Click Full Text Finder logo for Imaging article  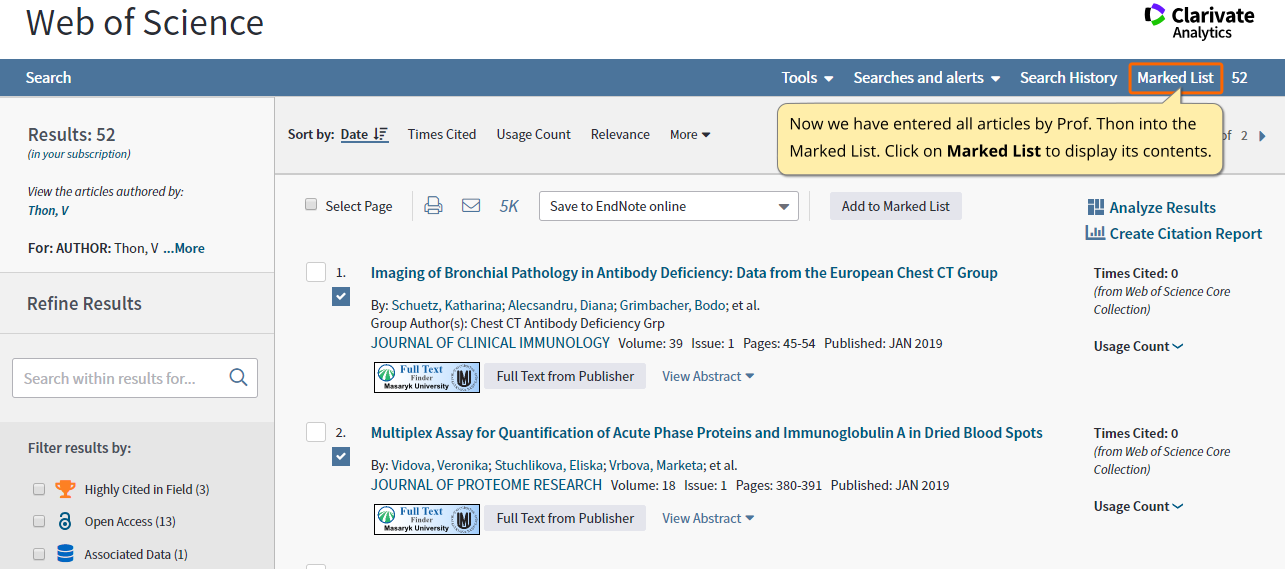coord(427,377)
